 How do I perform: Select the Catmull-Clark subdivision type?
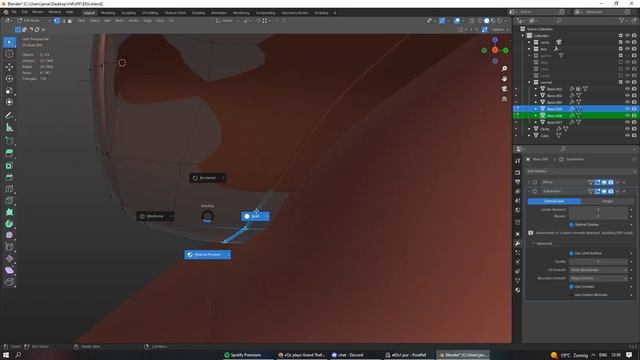[x=554, y=201]
